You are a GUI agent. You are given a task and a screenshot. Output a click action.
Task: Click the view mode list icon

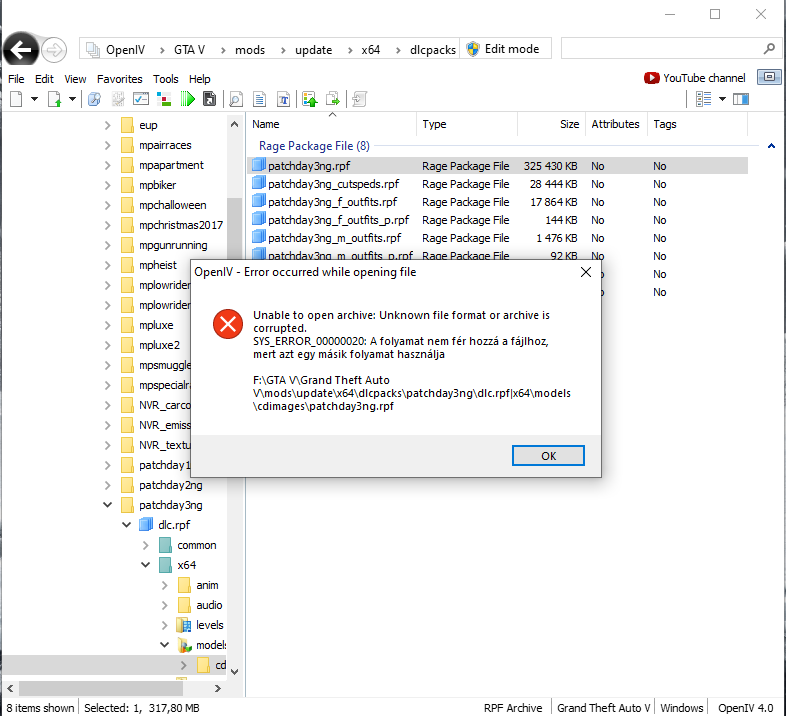[x=703, y=99]
